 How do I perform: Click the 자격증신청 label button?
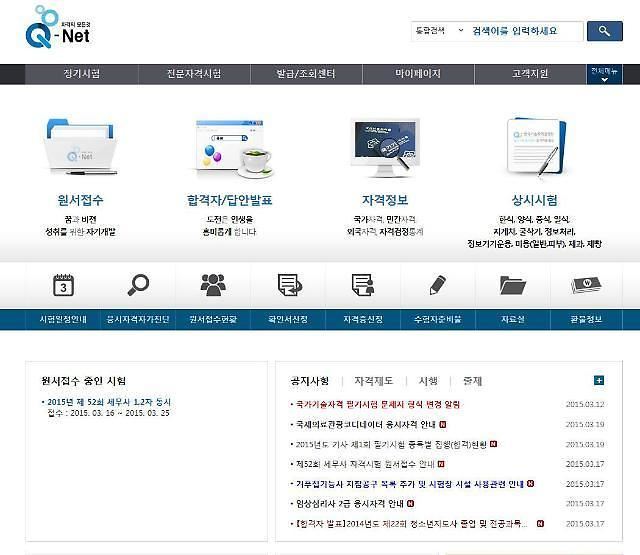click(x=363, y=320)
